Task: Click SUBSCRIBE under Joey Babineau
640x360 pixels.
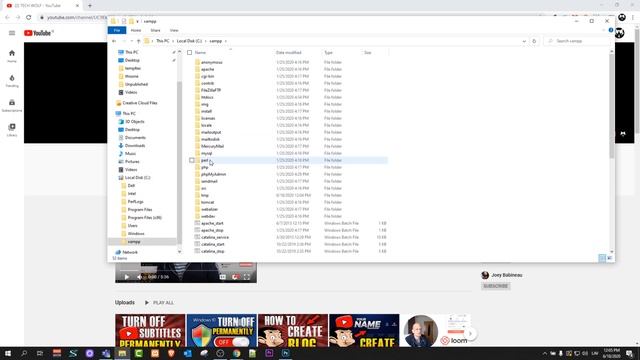Action: [x=496, y=286]
